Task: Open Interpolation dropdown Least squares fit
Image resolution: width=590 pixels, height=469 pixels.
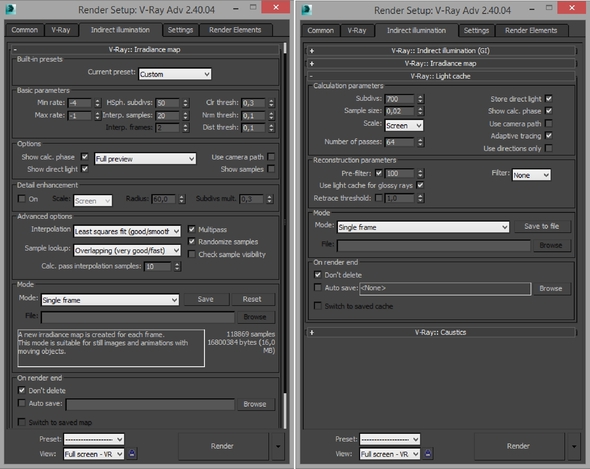Action: coord(127,231)
